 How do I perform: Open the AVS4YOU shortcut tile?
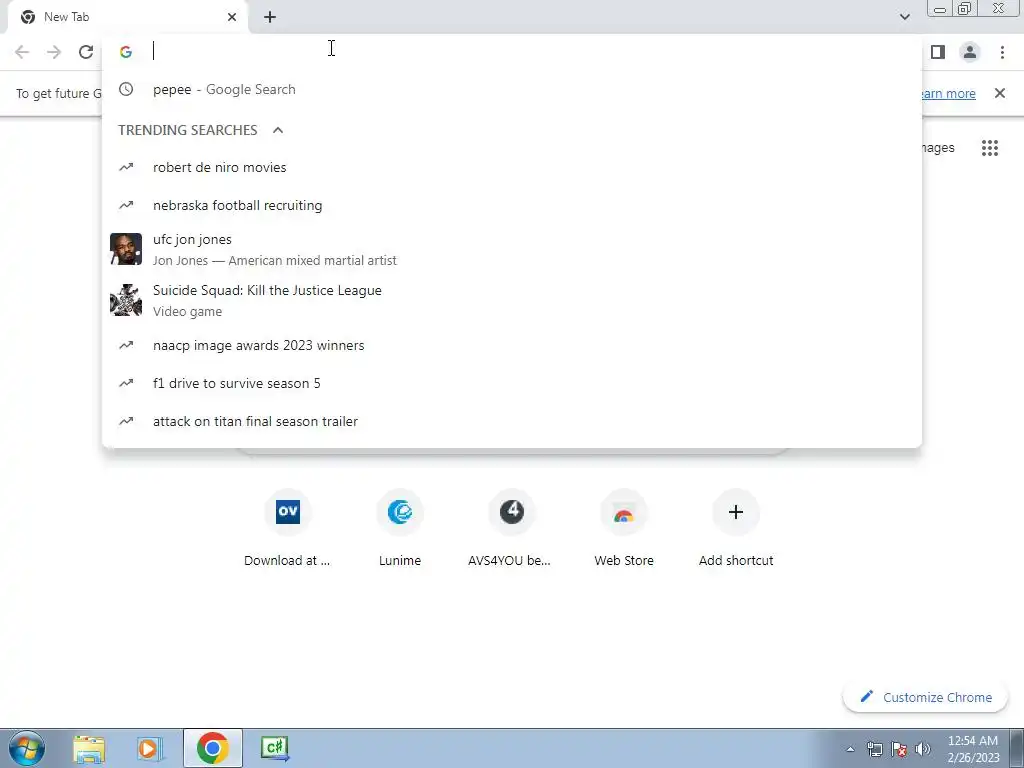tap(511, 529)
